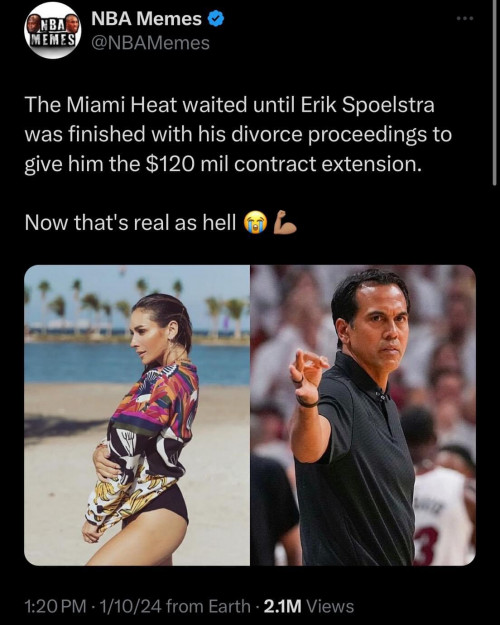
Task: Click the 'Erik Spoelstra' text in tweet
Action: pos(367,105)
